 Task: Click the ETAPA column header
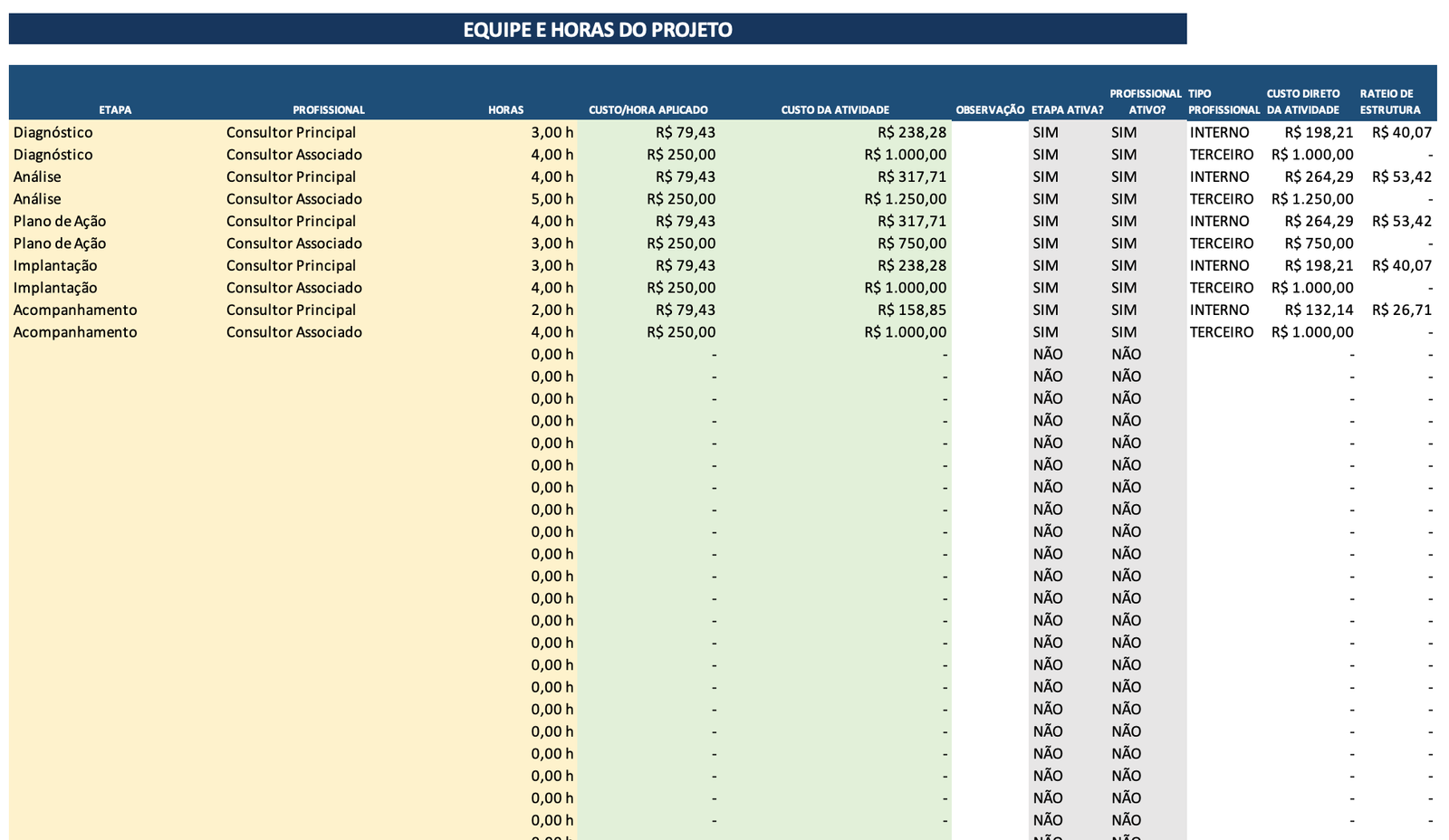point(115,110)
